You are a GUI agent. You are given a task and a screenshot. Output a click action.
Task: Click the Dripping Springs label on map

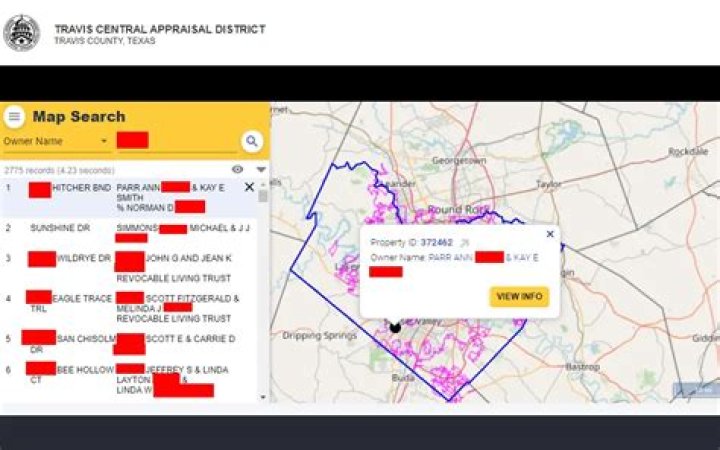click(x=320, y=336)
